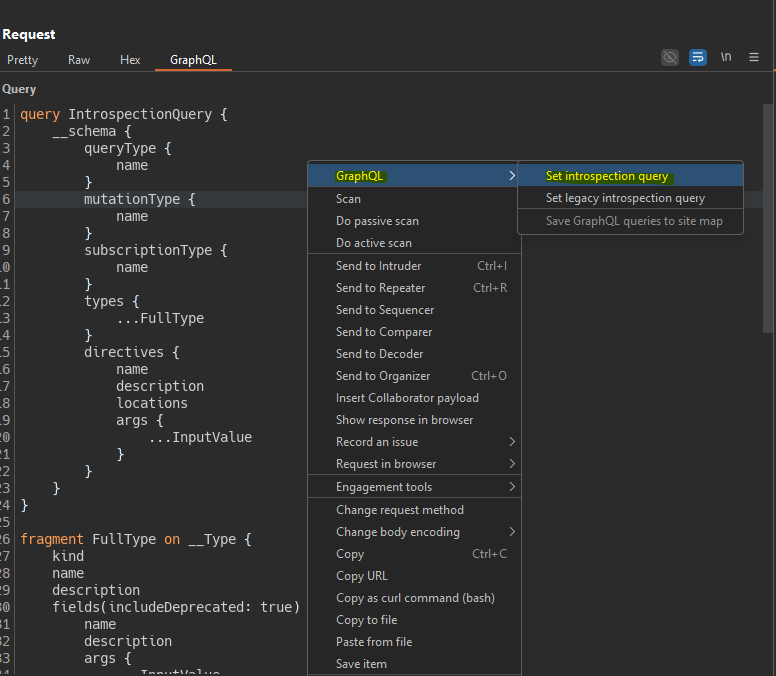This screenshot has height=676, width=776.
Task: Select Set legacy introspection query
Action: click(625, 198)
